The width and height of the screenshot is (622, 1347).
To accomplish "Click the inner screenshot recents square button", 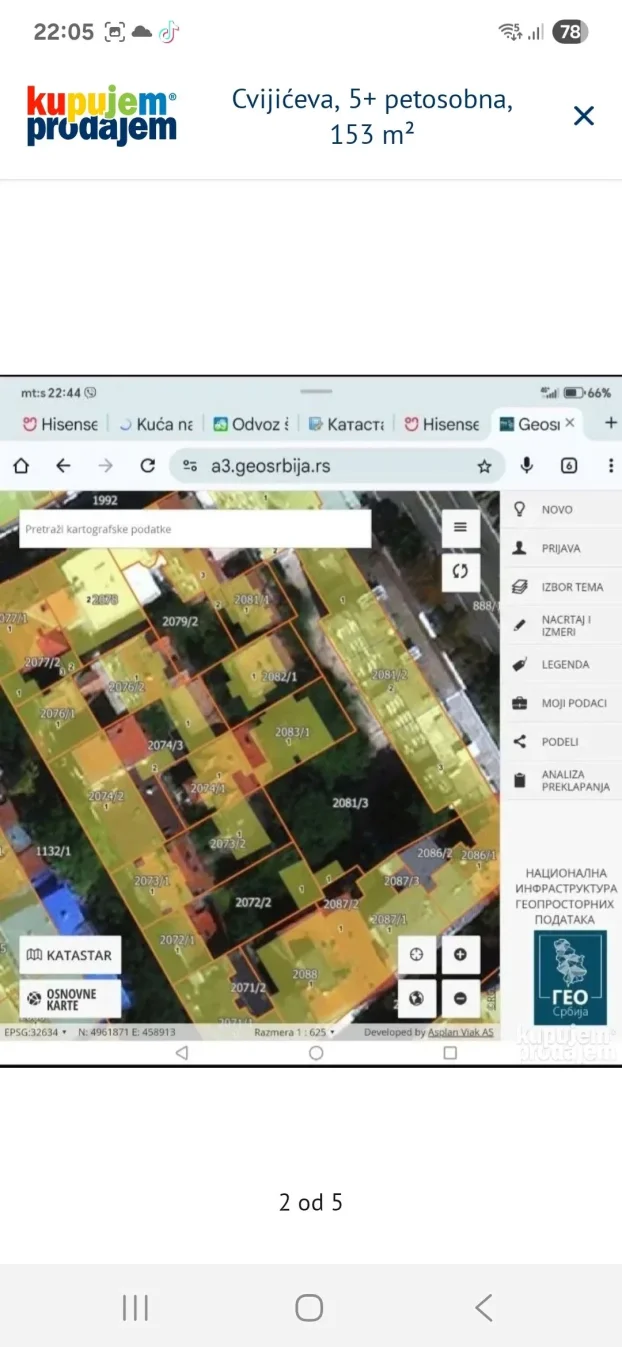I will [x=450, y=1053].
